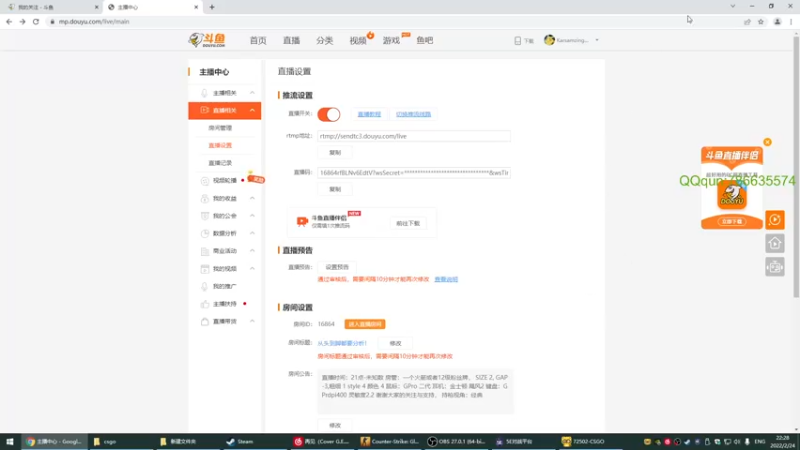Expand the 商业活动 section chevron

click(252, 251)
